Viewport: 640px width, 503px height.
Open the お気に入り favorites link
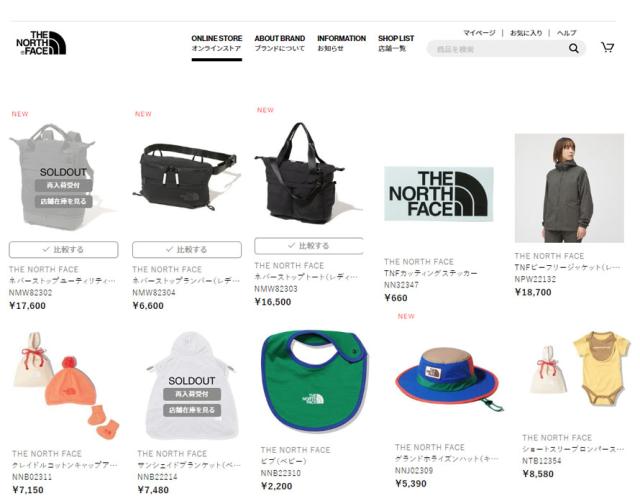point(526,33)
